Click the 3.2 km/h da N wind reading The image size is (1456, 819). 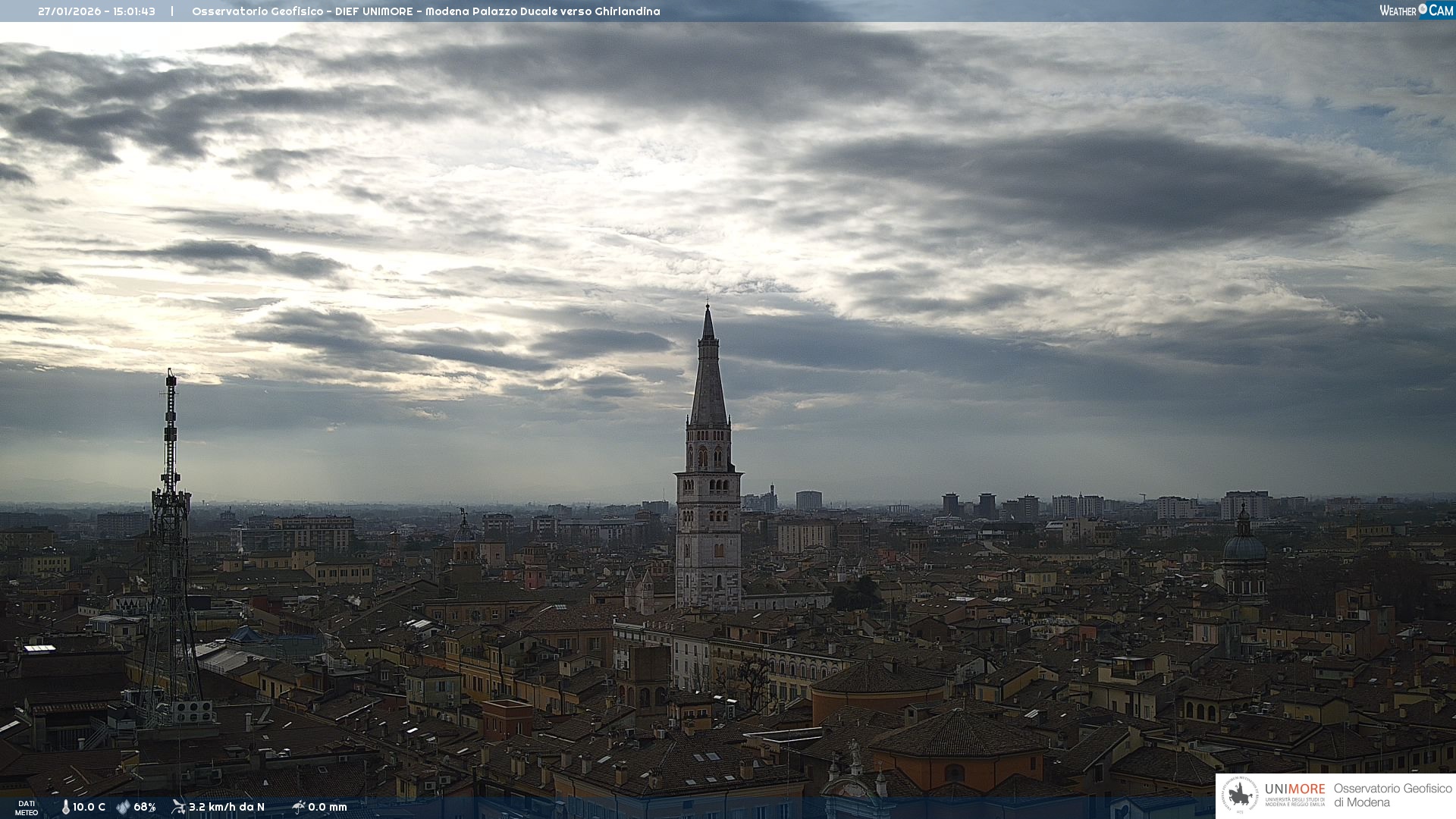226,807
